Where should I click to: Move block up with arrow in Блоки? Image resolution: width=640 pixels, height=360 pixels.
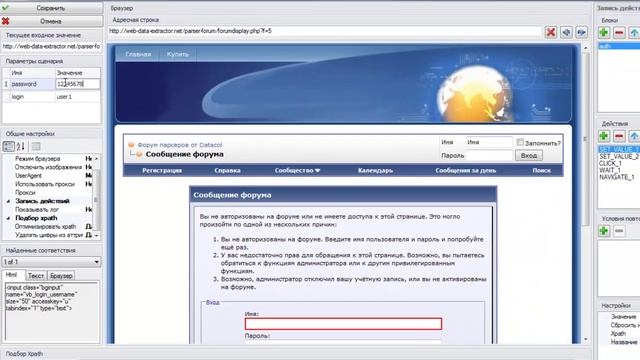634,32
